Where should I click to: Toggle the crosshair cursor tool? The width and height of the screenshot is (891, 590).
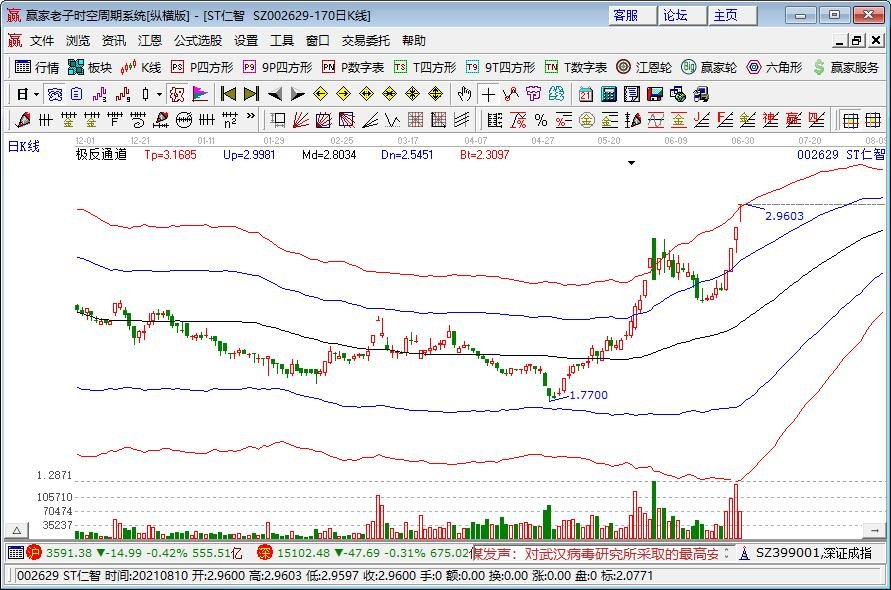pyautogui.click(x=487, y=94)
